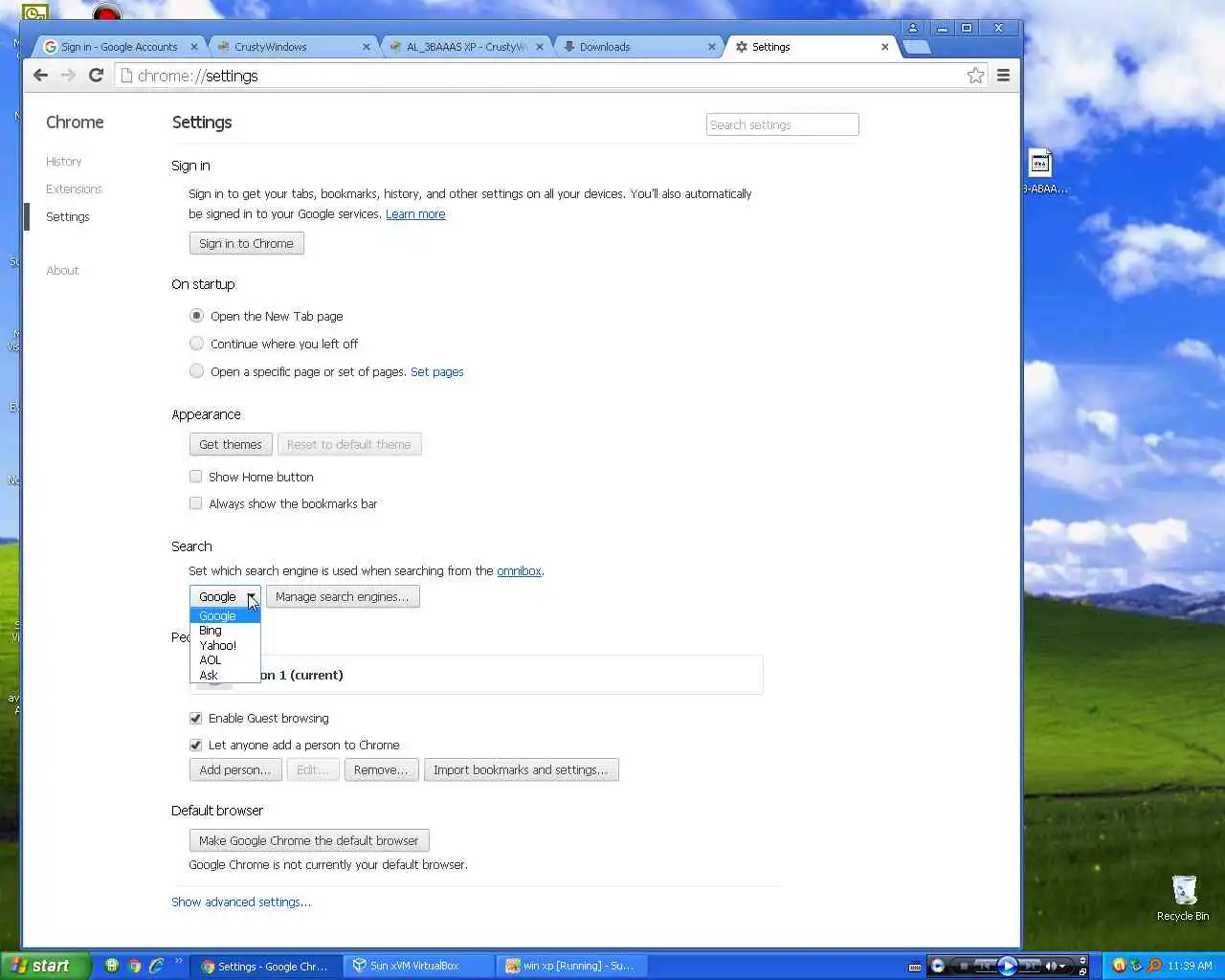This screenshot has height=980, width=1225.
Task: Open Extensions in the Chrome sidebar
Action: (74, 189)
